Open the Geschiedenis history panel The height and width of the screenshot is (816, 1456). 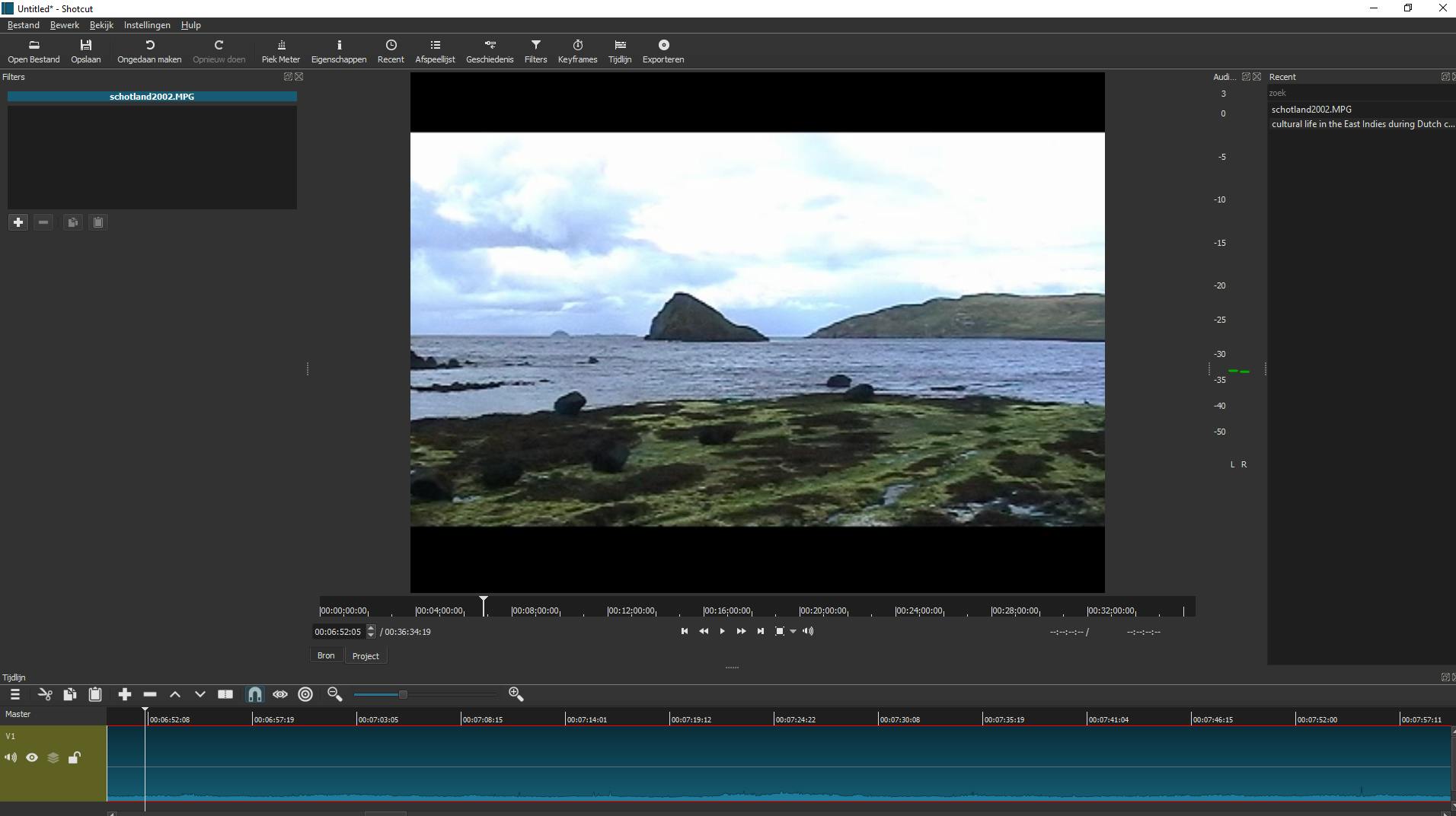[489, 51]
